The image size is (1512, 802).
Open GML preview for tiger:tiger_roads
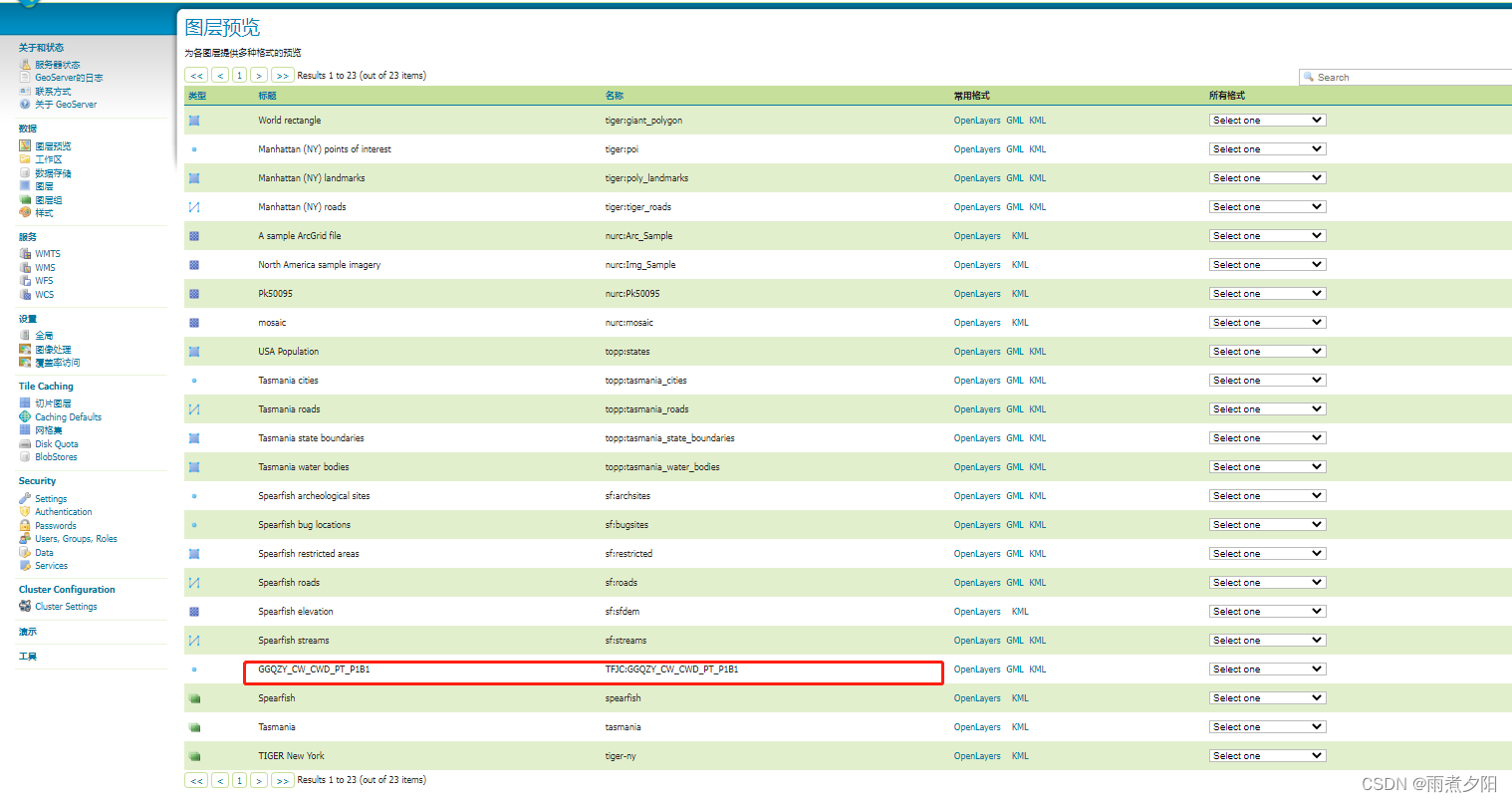1015,207
